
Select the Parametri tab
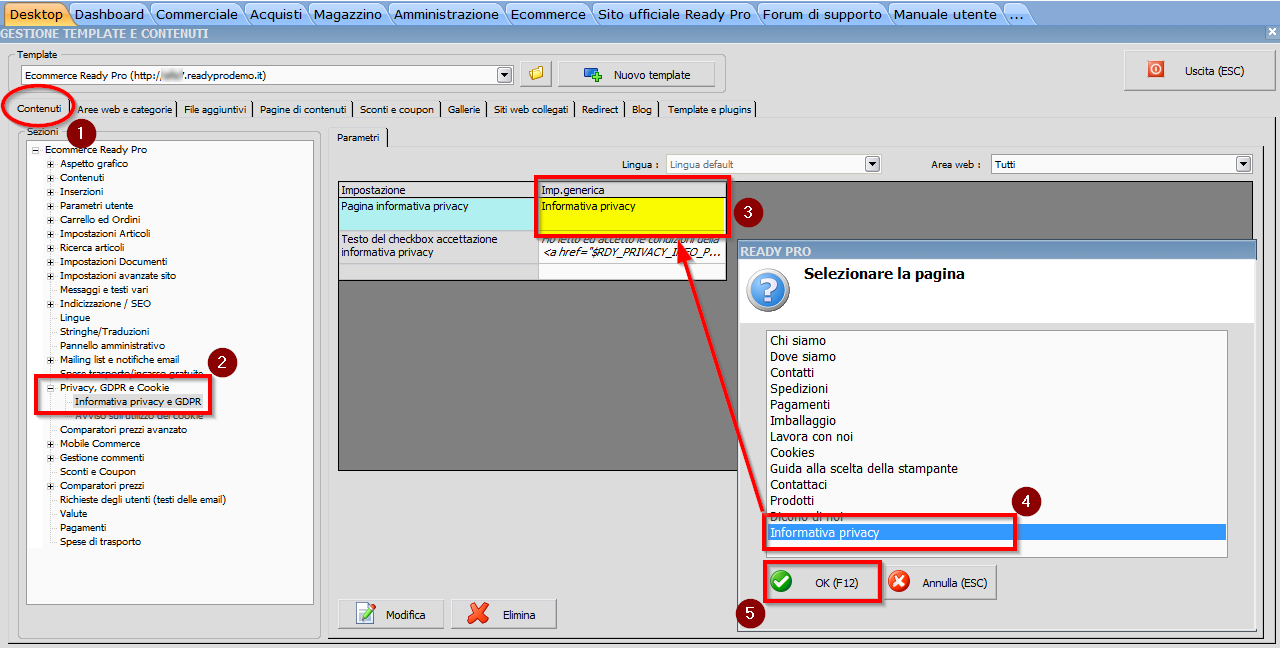(358, 137)
